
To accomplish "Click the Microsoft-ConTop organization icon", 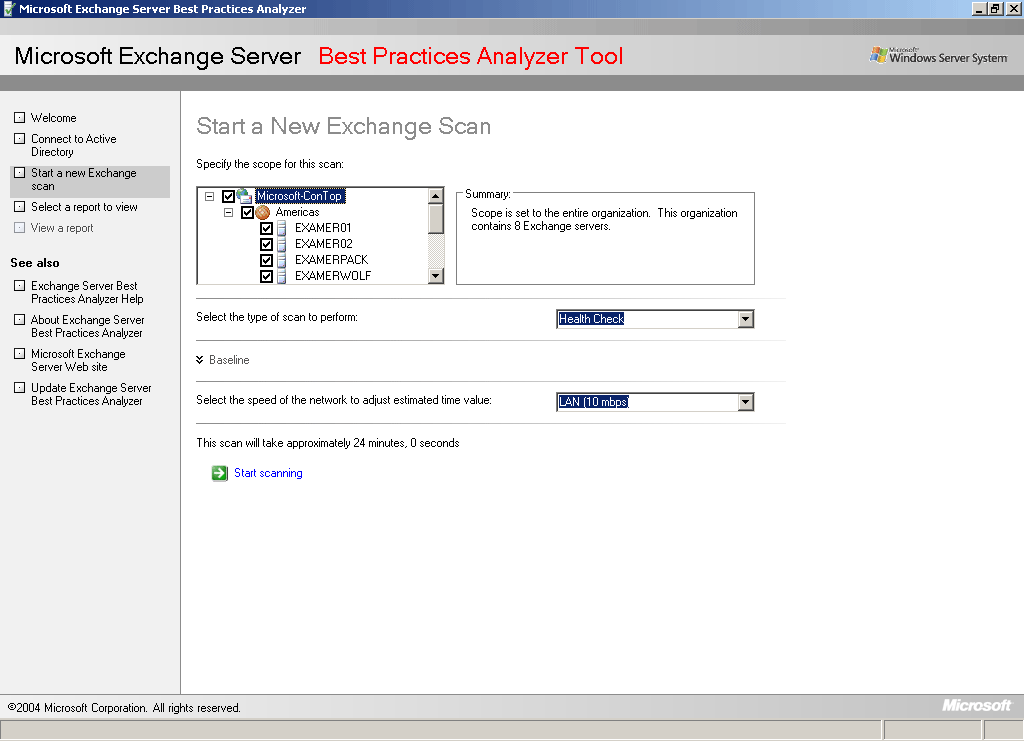I will click(x=245, y=197).
